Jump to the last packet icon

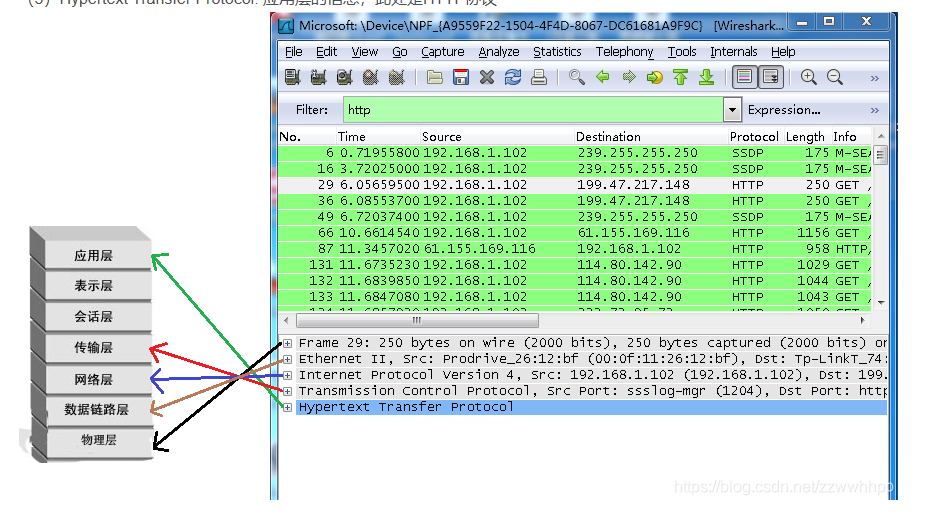click(706, 77)
